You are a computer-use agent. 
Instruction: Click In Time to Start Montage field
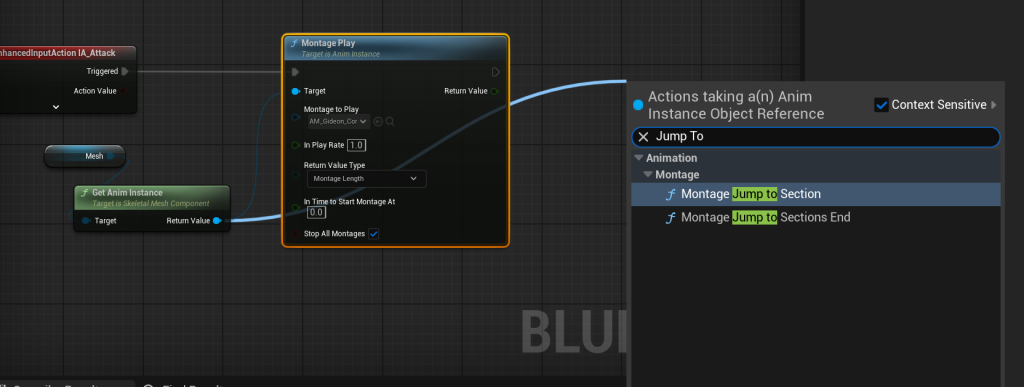pos(317,212)
